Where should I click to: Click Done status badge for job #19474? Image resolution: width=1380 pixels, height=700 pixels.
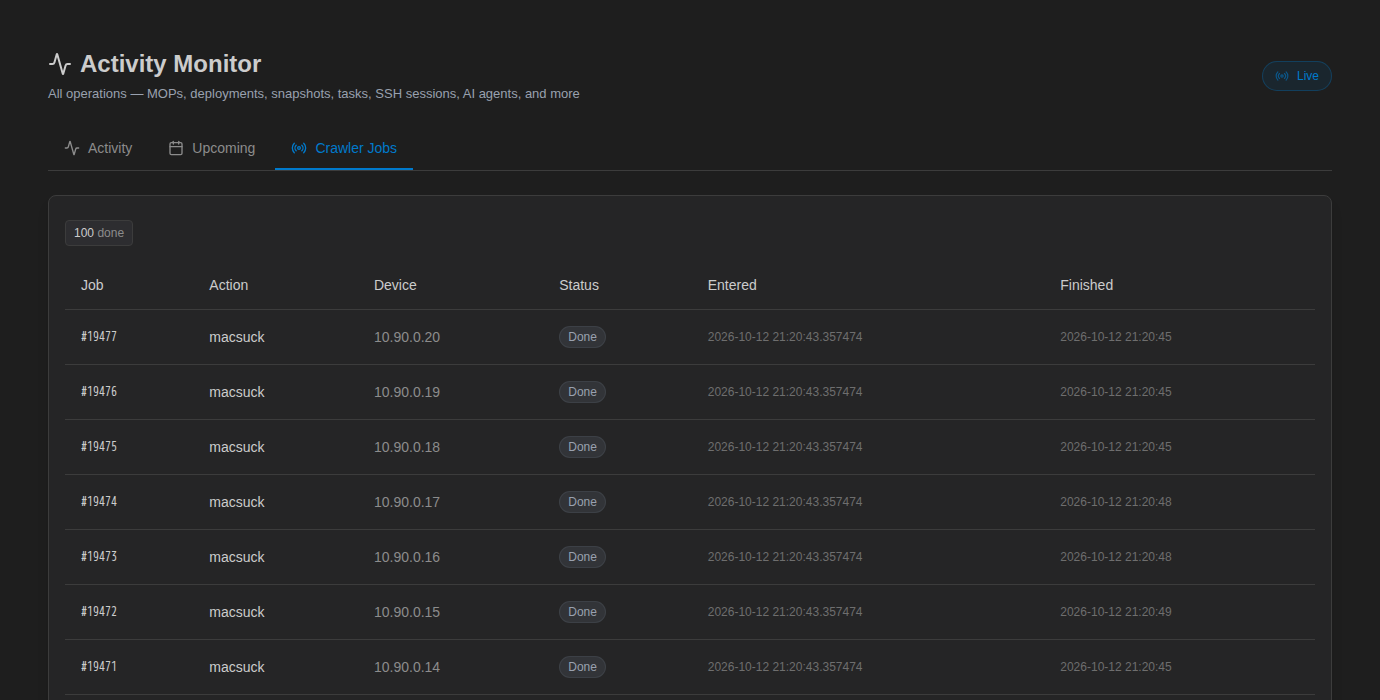click(x=582, y=502)
